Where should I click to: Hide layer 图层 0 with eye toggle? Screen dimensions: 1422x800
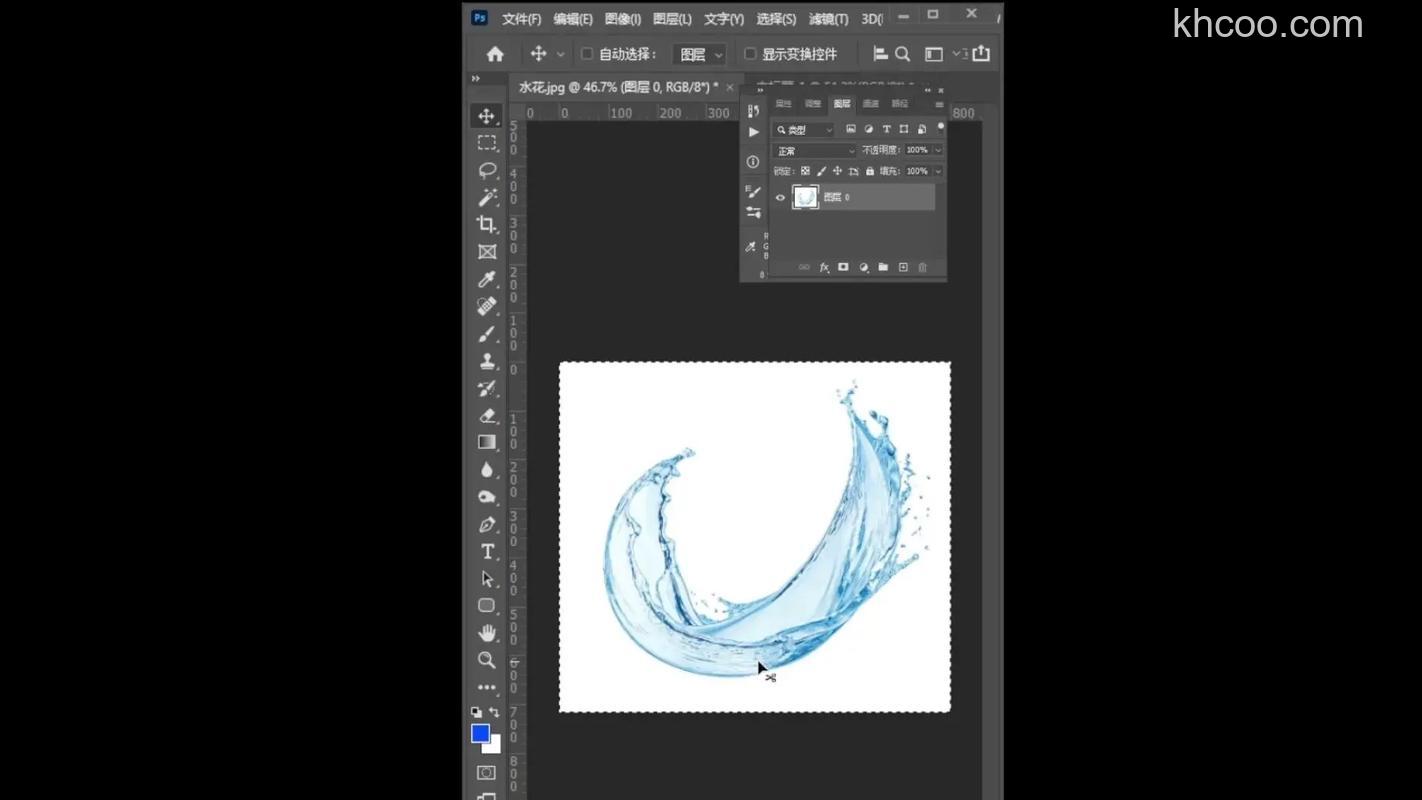pyautogui.click(x=781, y=197)
